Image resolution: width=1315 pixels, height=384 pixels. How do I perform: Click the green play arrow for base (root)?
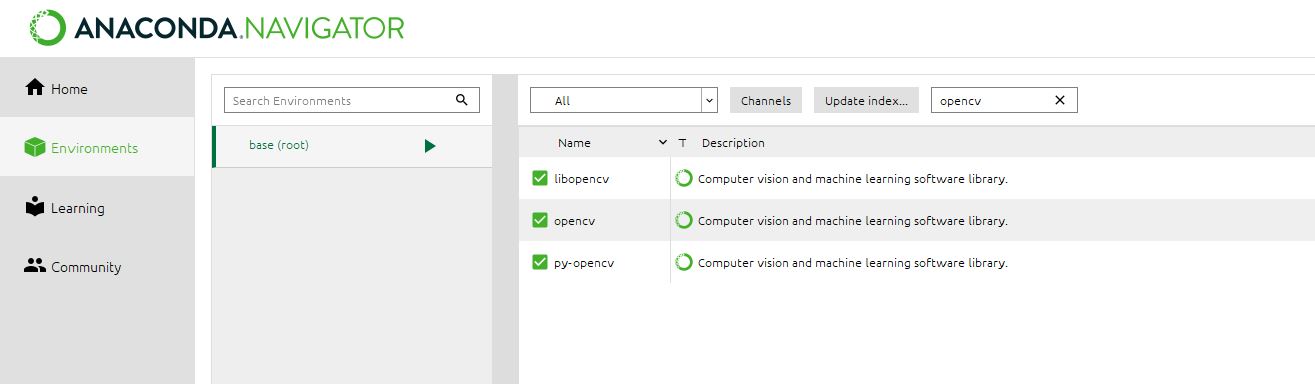click(430, 146)
